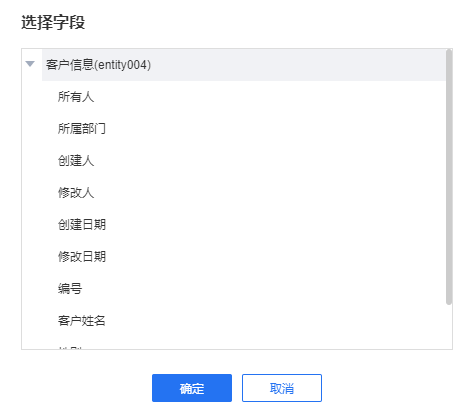Select the 客户信息(entity004) root node
The width and height of the screenshot is (473, 413).
pyautogui.click(x=98, y=65)
